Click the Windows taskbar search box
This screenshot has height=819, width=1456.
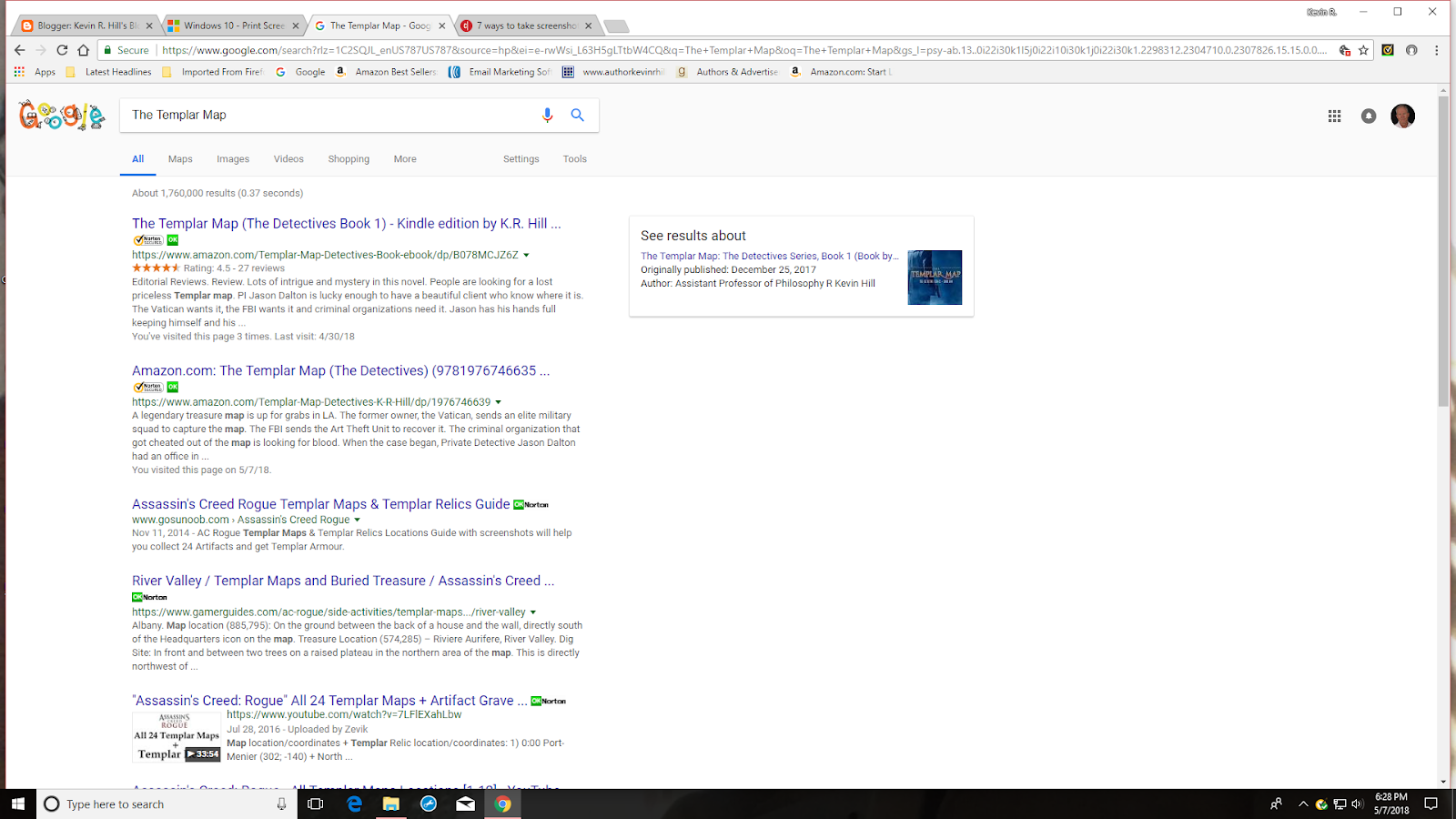(x=167, y=804)
